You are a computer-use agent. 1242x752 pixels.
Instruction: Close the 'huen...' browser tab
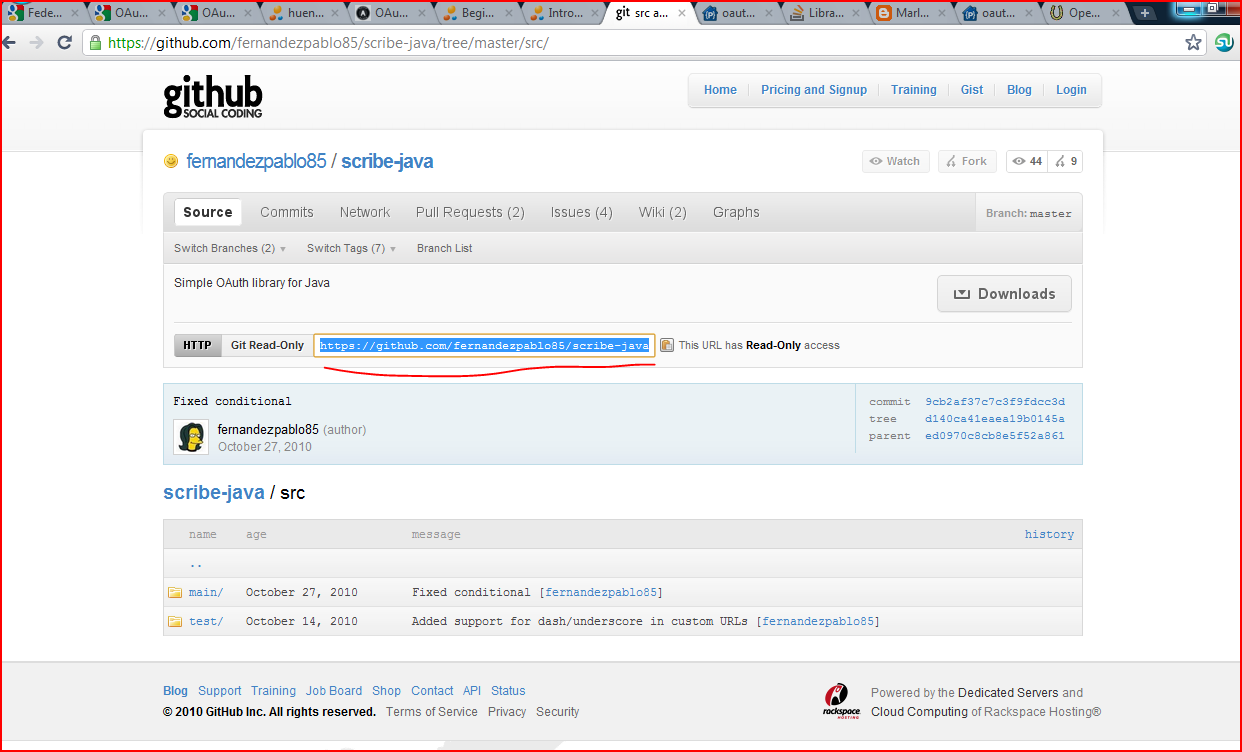(337, 13)
